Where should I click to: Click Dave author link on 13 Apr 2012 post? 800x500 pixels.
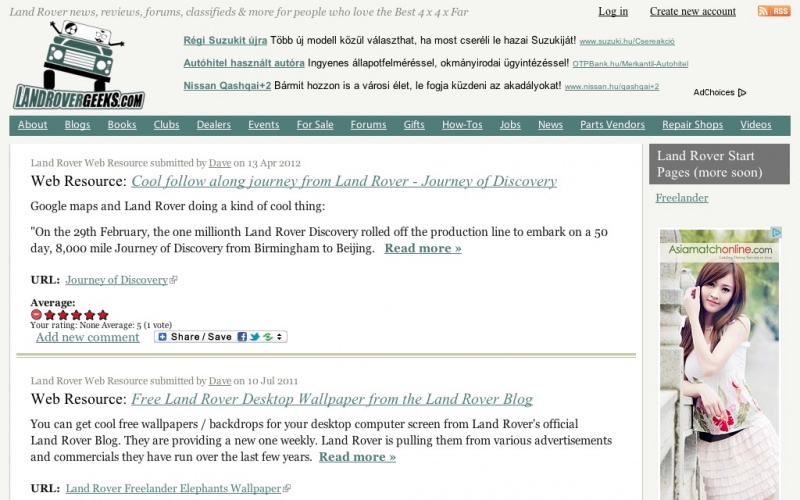[220, 163]
